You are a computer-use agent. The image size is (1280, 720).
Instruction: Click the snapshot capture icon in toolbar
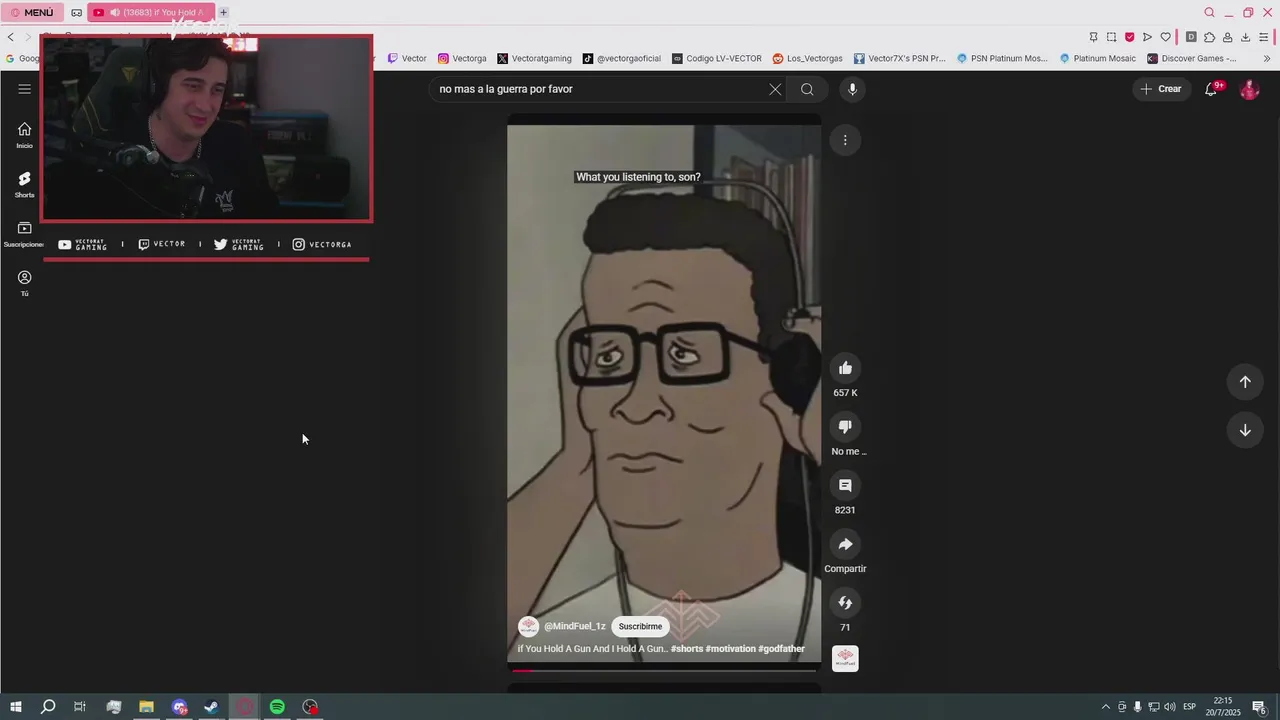tap(1111, 37)
